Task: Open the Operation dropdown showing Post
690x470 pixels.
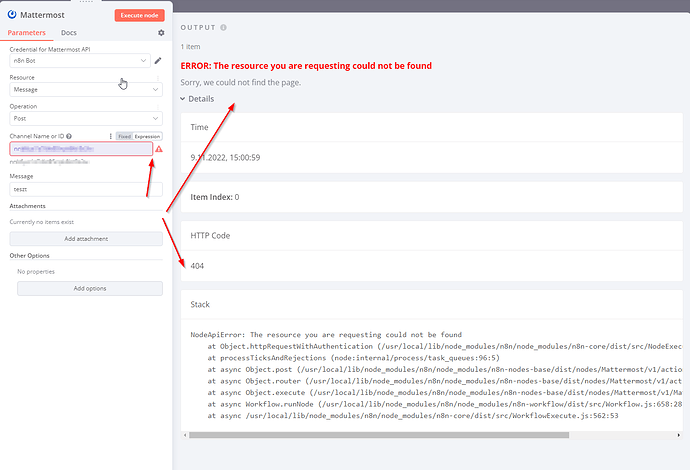Action: point(86,118)
